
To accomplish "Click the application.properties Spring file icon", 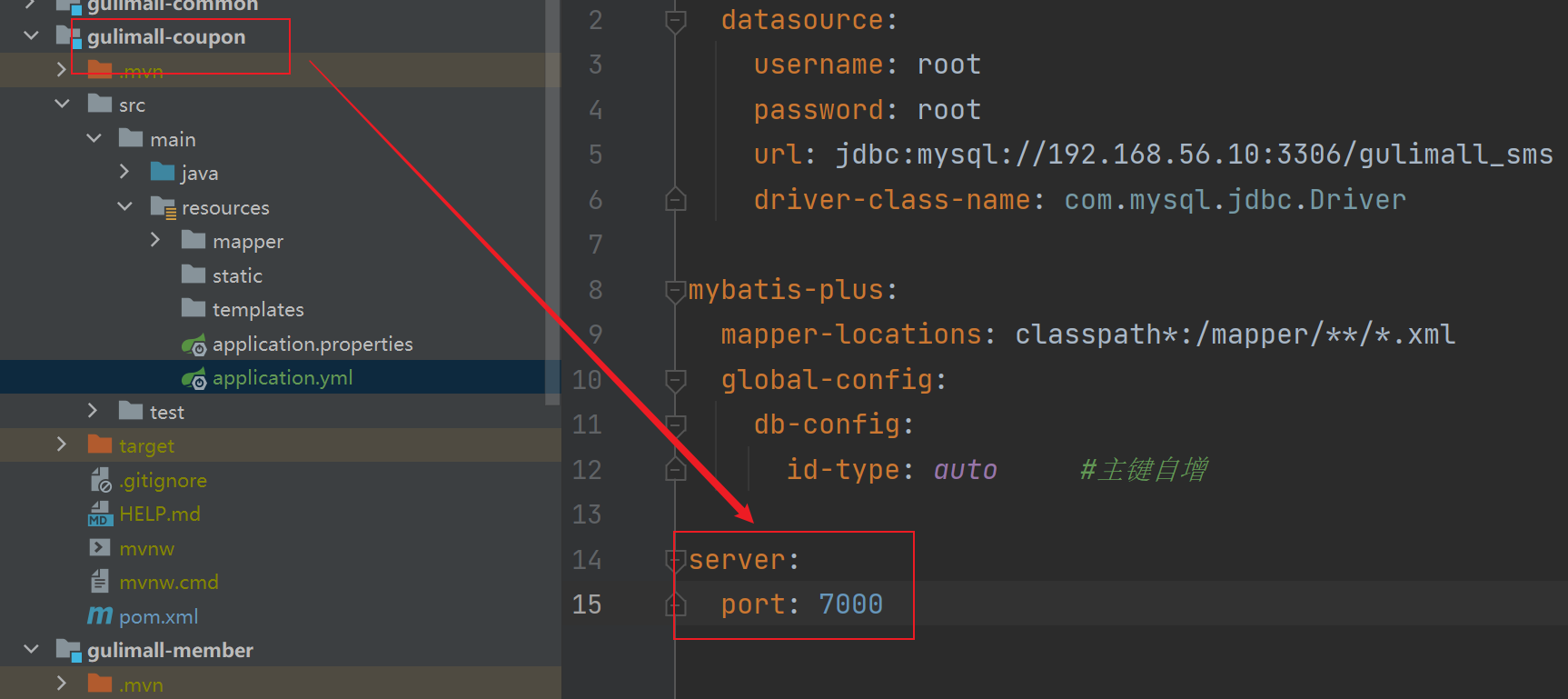I will 194,345.
